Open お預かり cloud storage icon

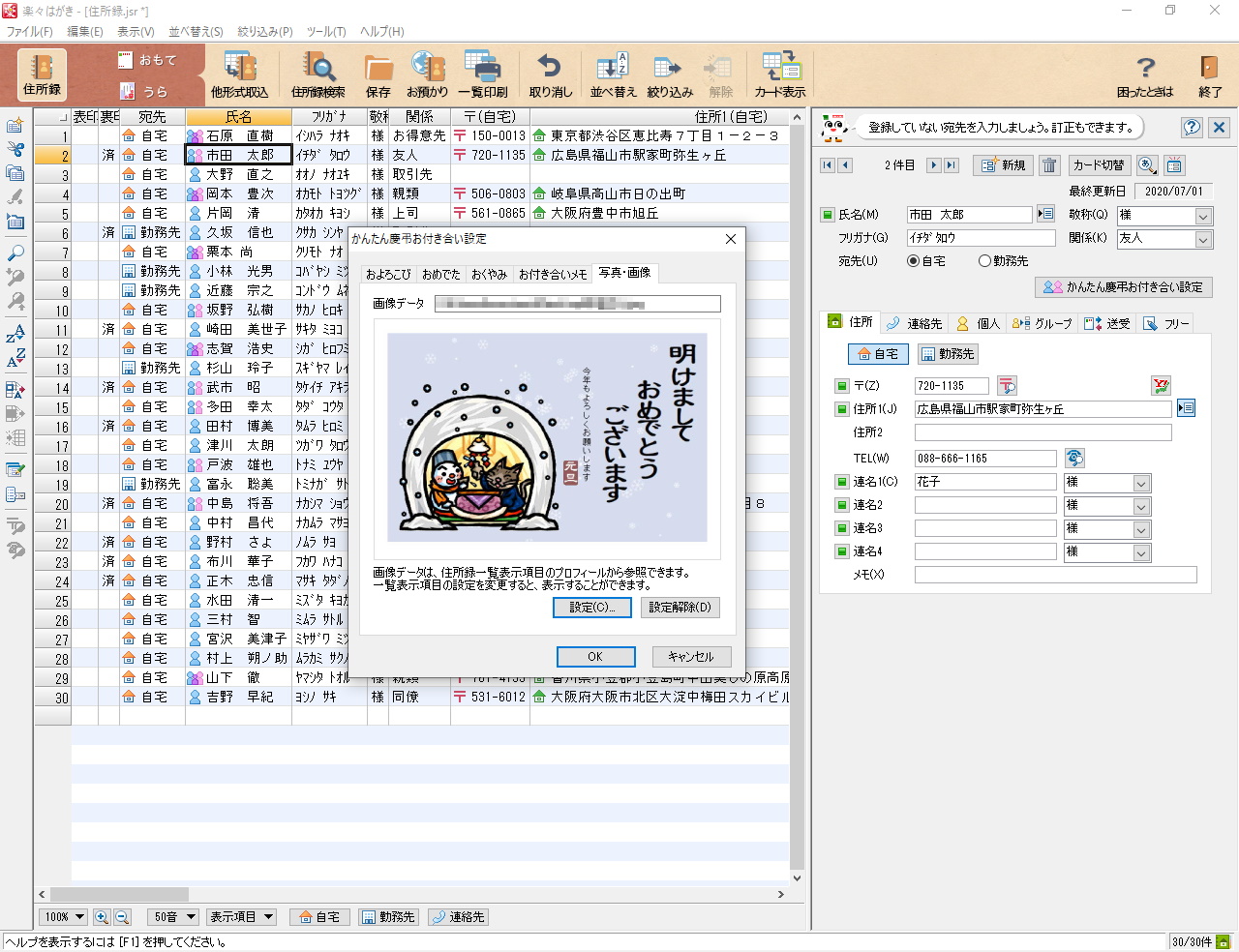click(427, 74)
